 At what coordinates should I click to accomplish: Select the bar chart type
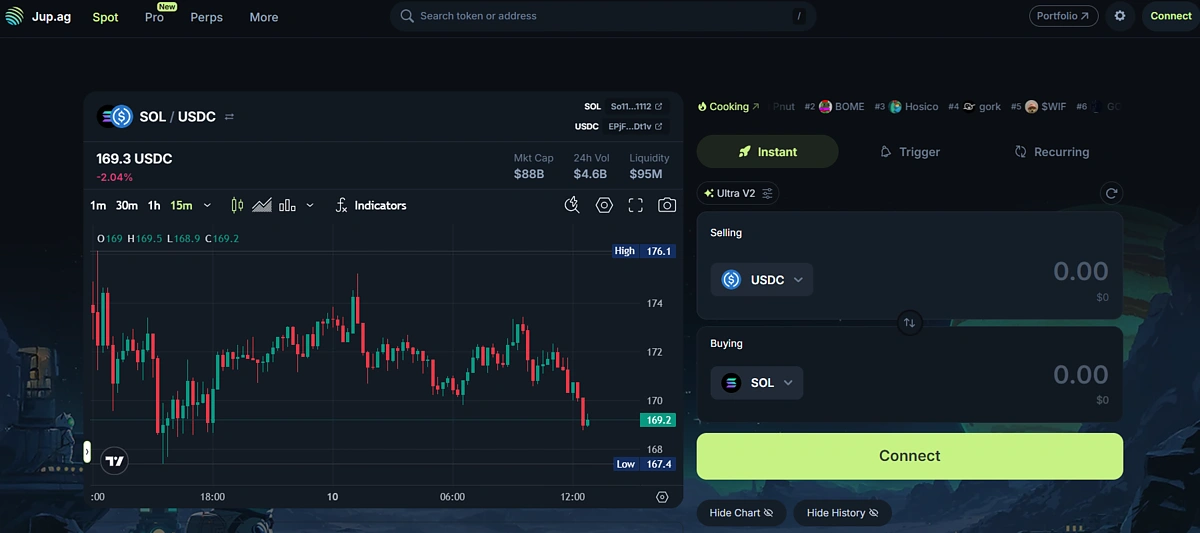click(x=287, y=205)
